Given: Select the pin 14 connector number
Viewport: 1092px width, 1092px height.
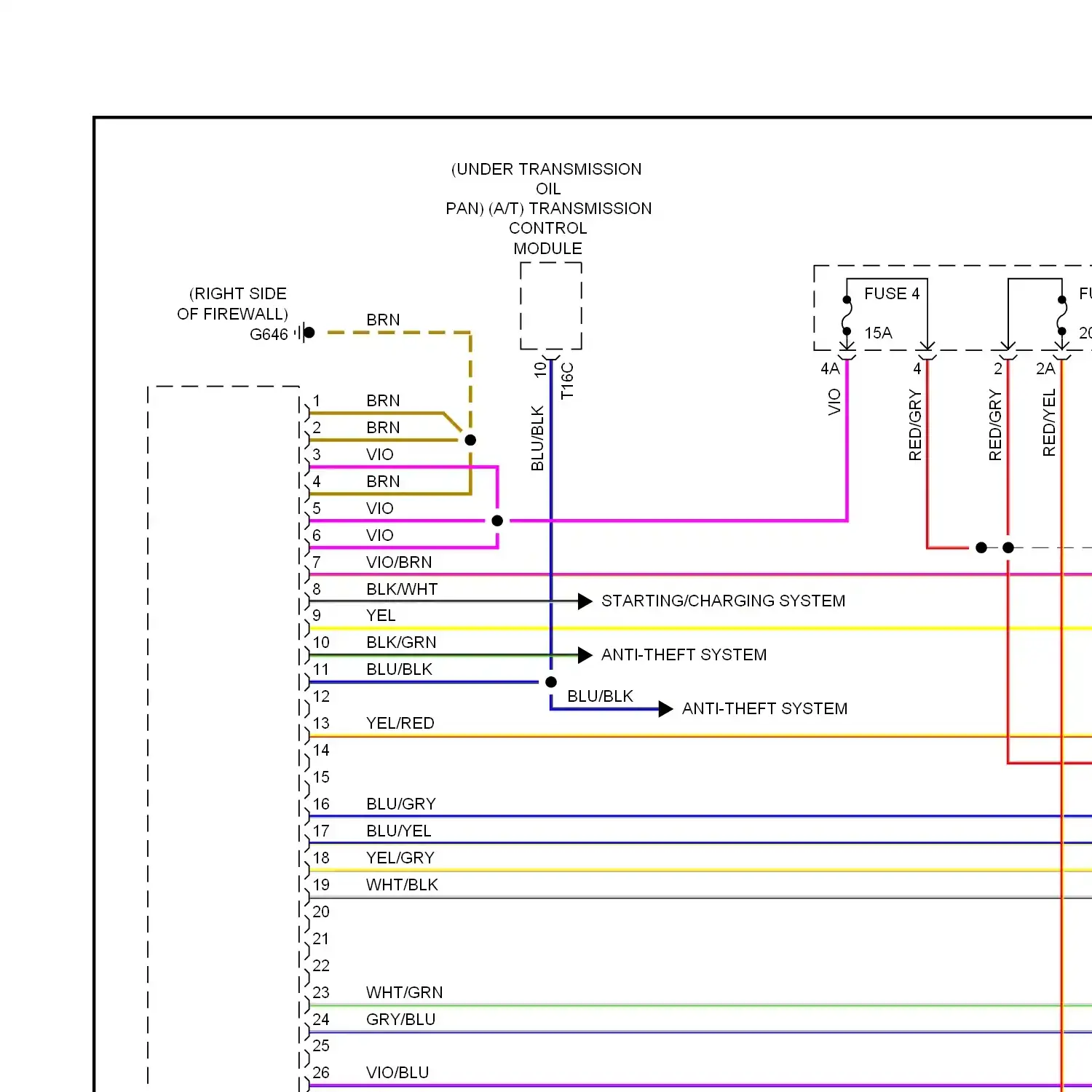Looking at the screenshot, I should pyautogui.click(x=321, y=750).
